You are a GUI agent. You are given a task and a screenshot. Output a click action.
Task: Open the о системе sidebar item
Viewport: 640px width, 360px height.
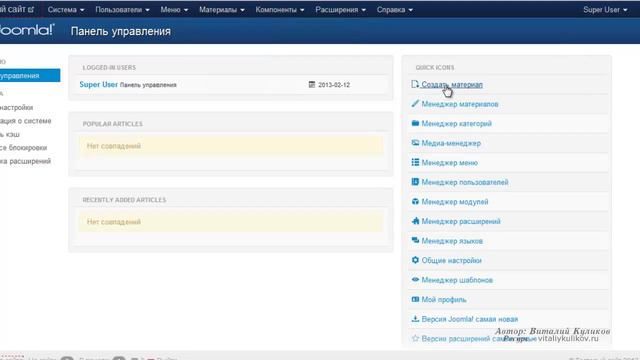pos(26,121)
